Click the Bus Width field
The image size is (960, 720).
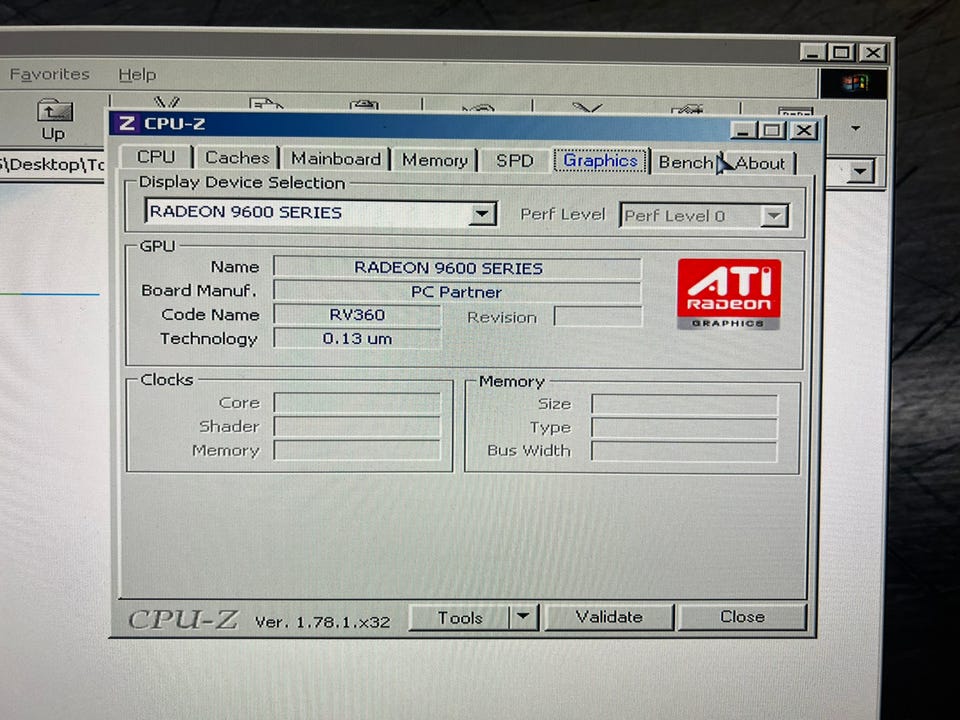pos(684,451)
